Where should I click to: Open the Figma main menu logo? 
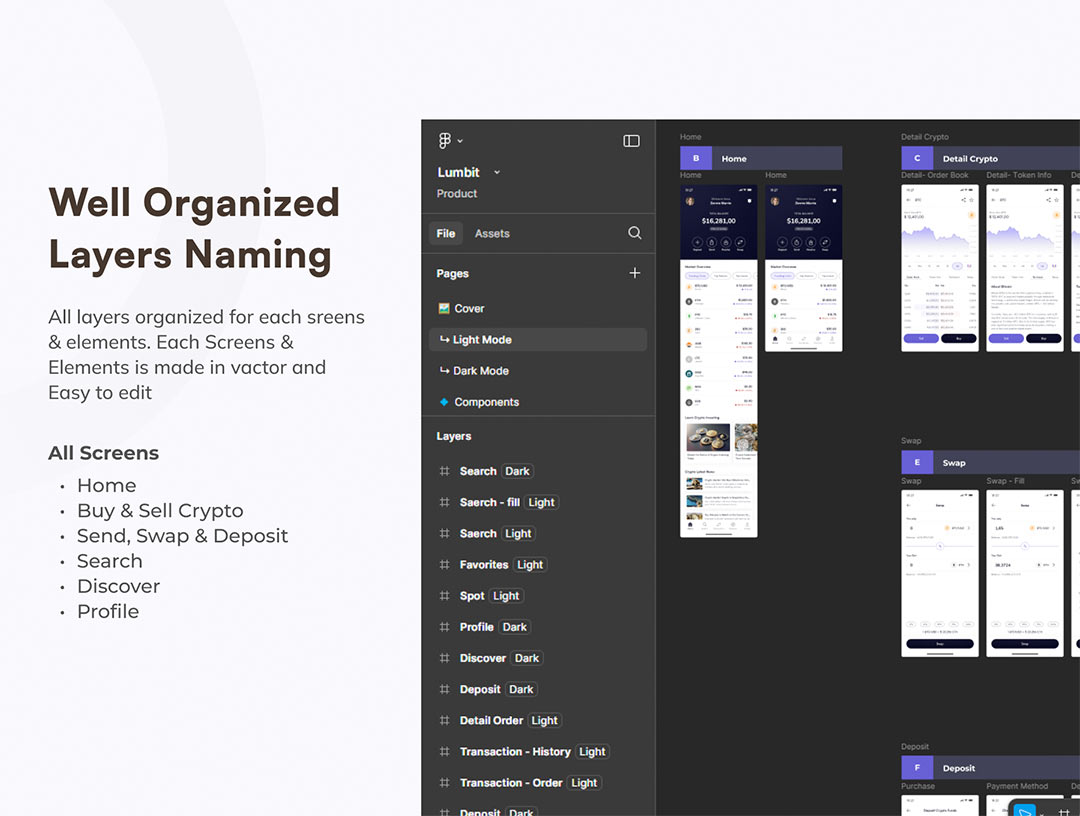coord(444,141)
